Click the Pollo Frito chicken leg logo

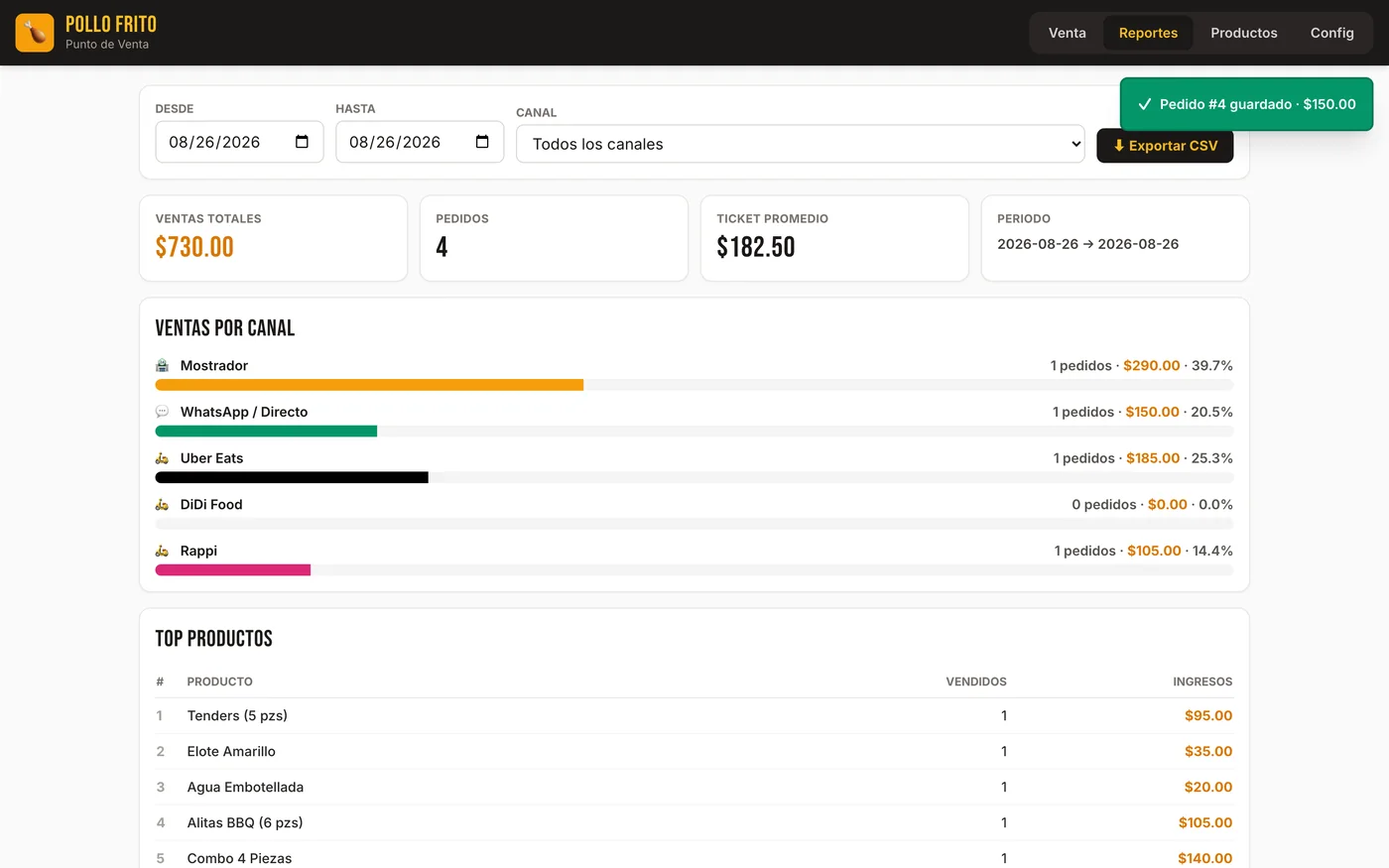coord(35,33)
